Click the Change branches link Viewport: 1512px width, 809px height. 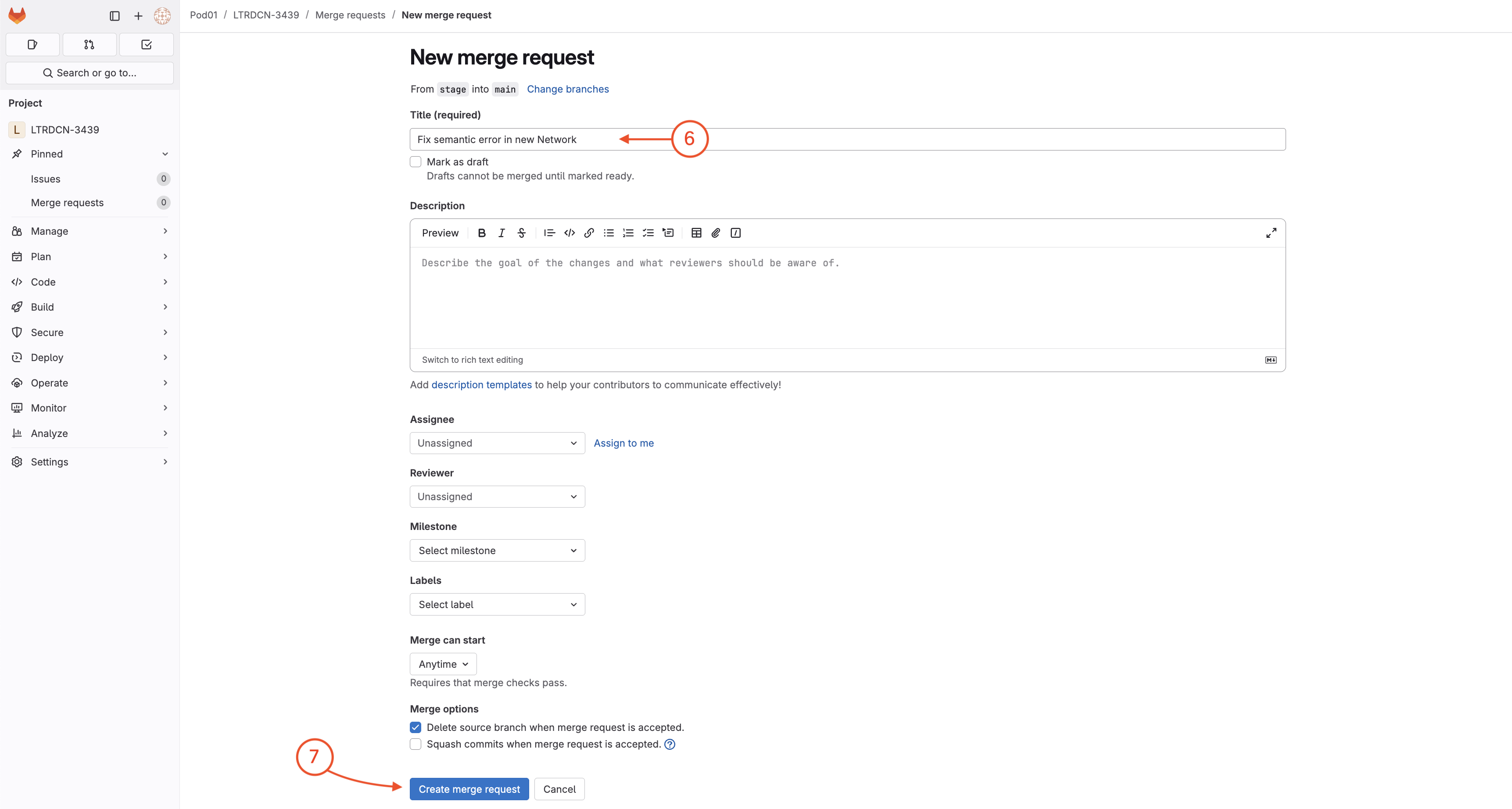[x=568, y=89]
